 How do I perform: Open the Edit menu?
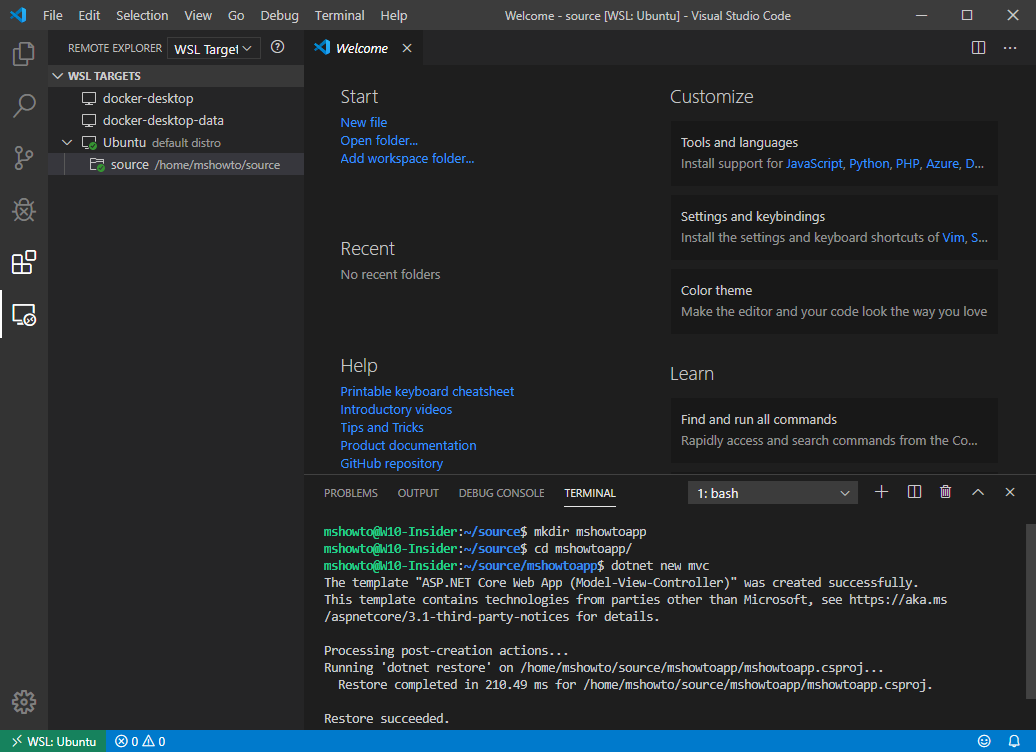tap(89, 15)
